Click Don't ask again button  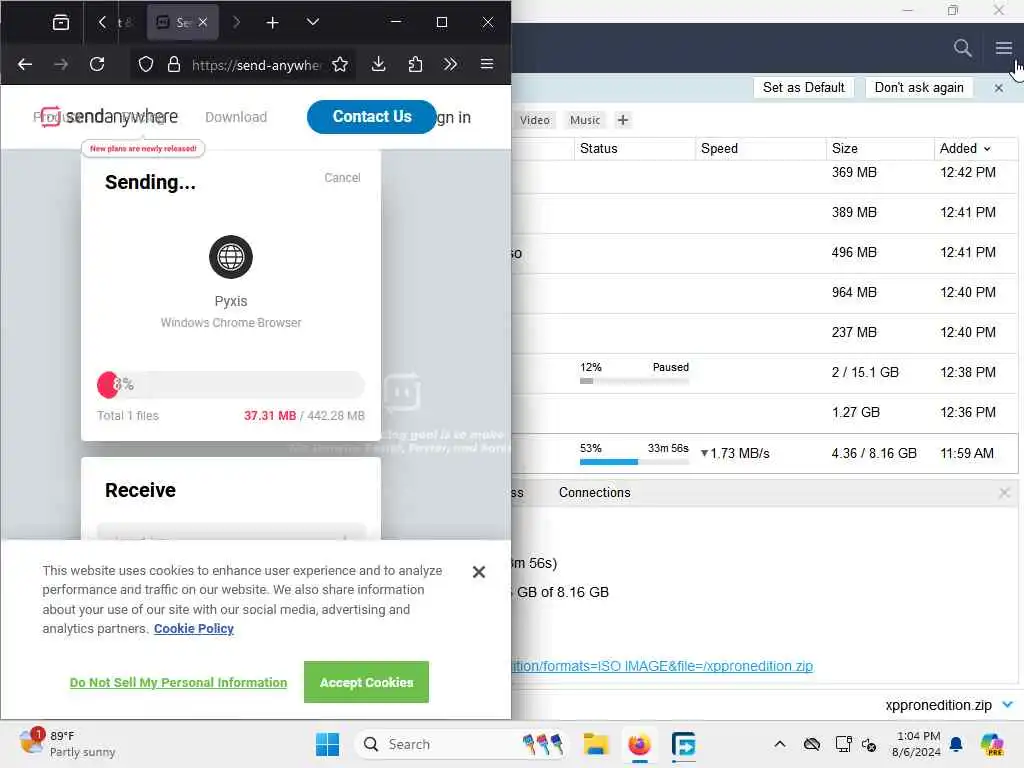tap(918, 88)
